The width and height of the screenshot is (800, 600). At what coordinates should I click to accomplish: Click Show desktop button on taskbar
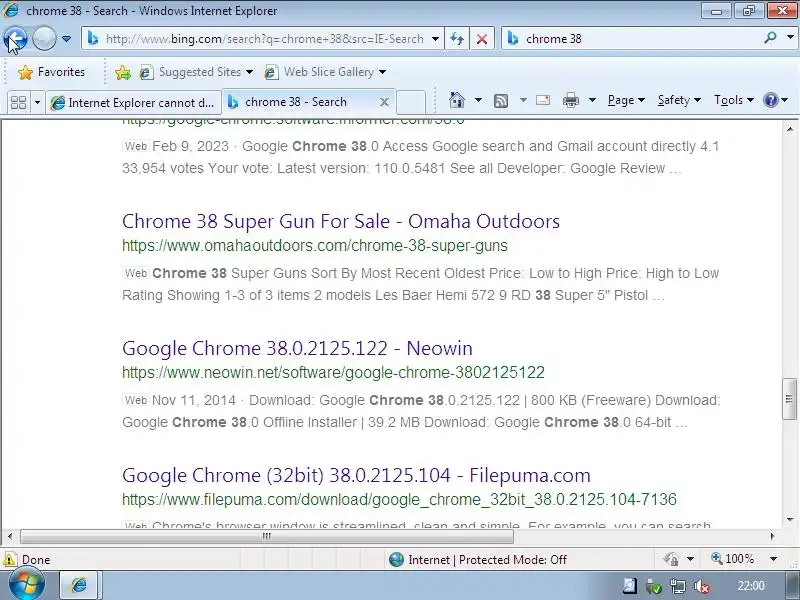coord(793,585)
